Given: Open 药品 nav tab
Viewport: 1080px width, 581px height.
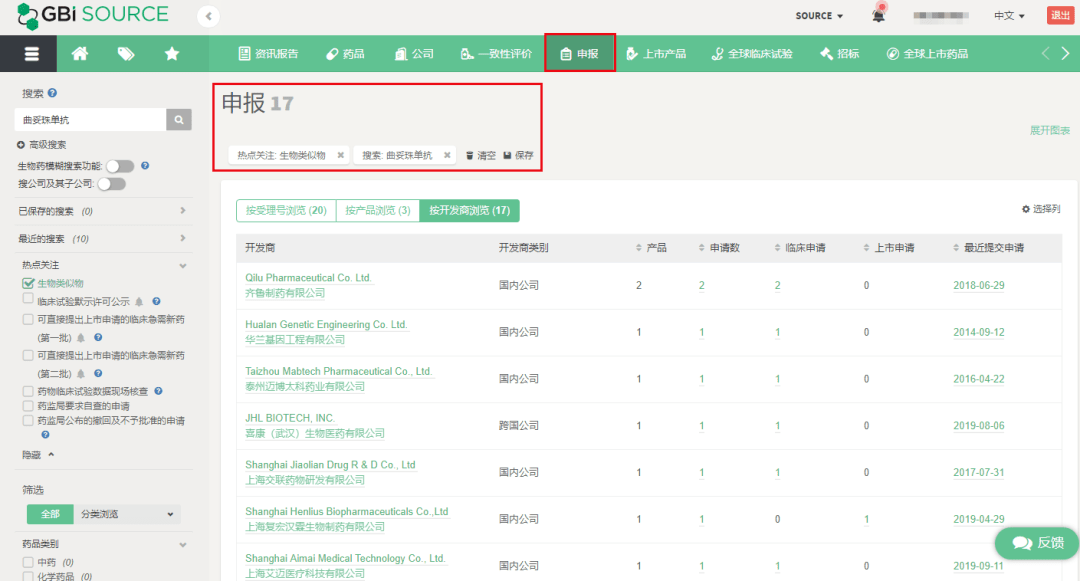Looking at the screenshot, I should pyautogui.click(x=346, y=54).
